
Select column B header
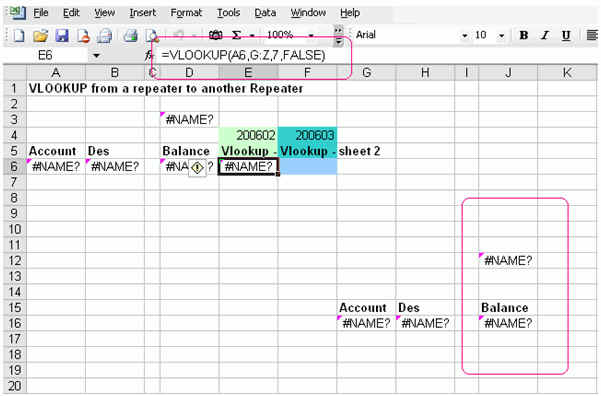click(x=115, y=72)
